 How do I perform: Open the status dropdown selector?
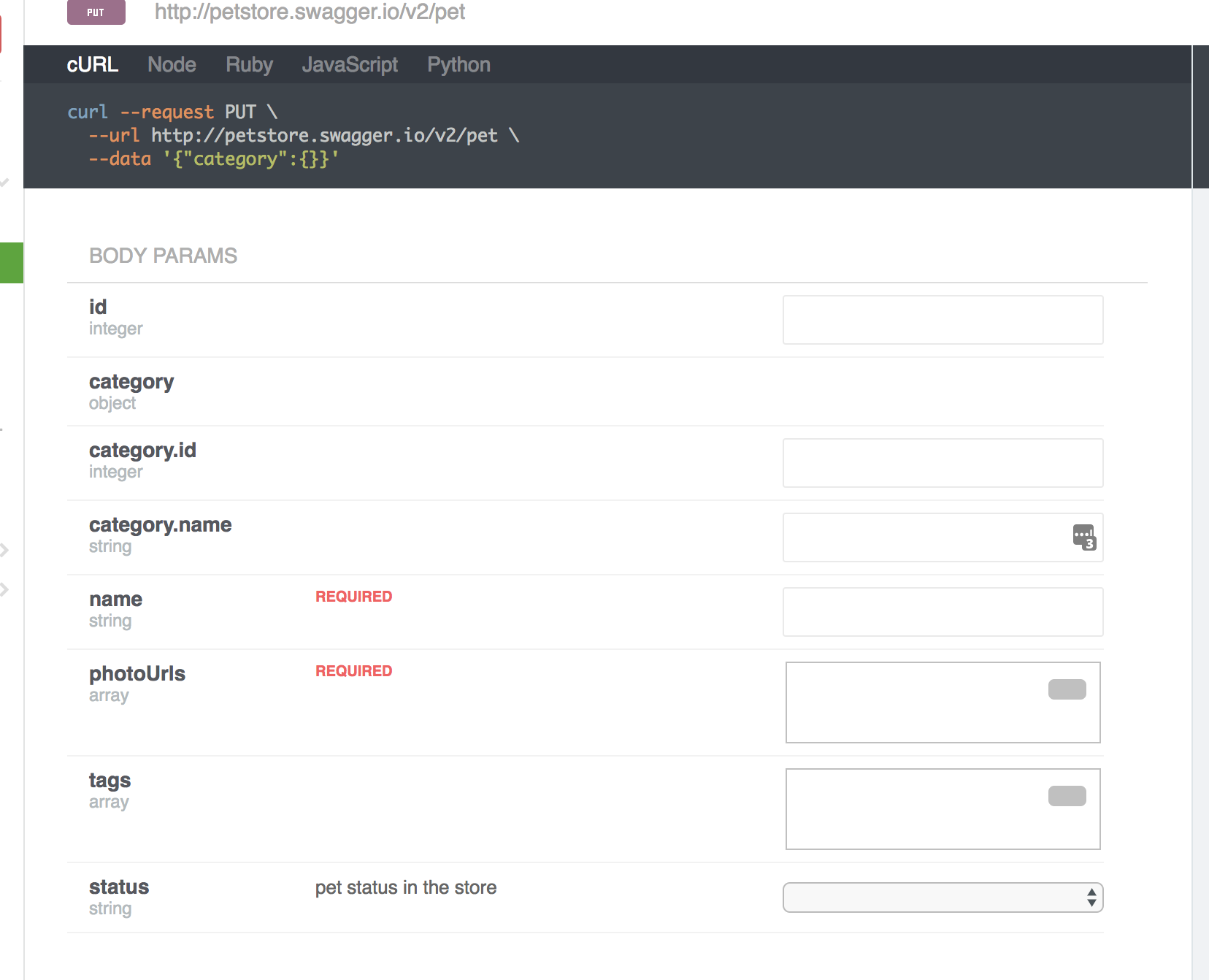(943, 897)
